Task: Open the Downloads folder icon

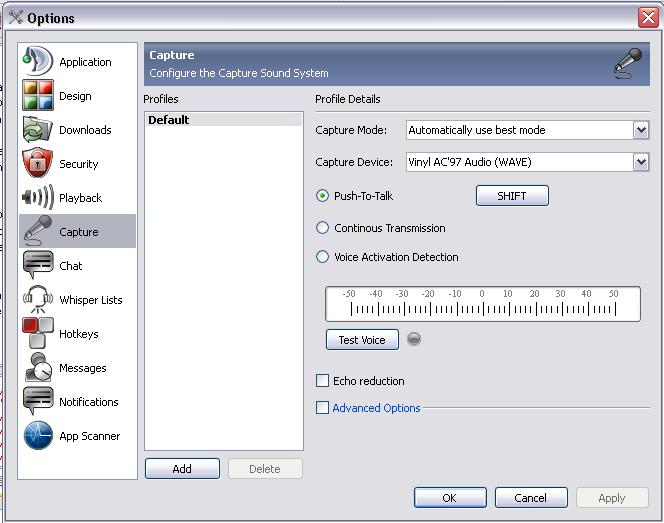Action: click(38, 129)
